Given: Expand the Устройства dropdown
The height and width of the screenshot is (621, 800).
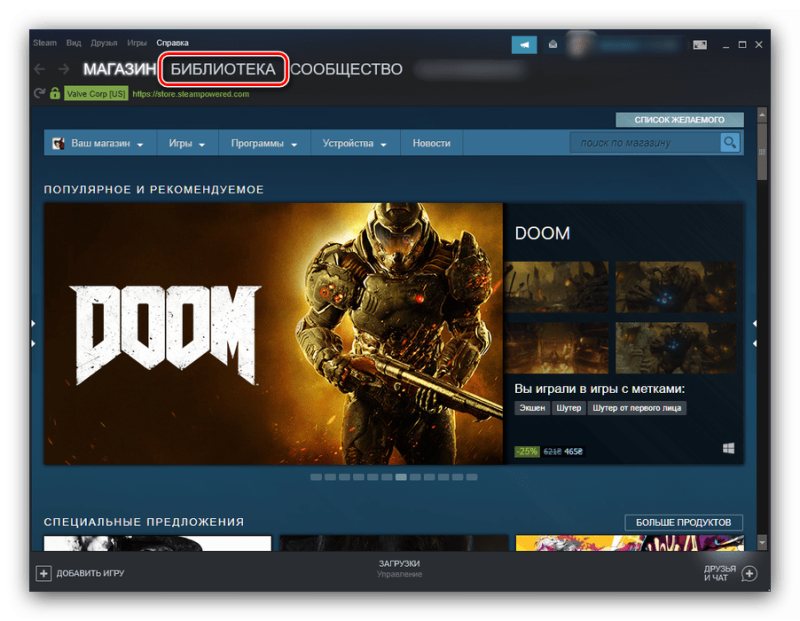Looking at the screenshot, I should click(355, 143).
